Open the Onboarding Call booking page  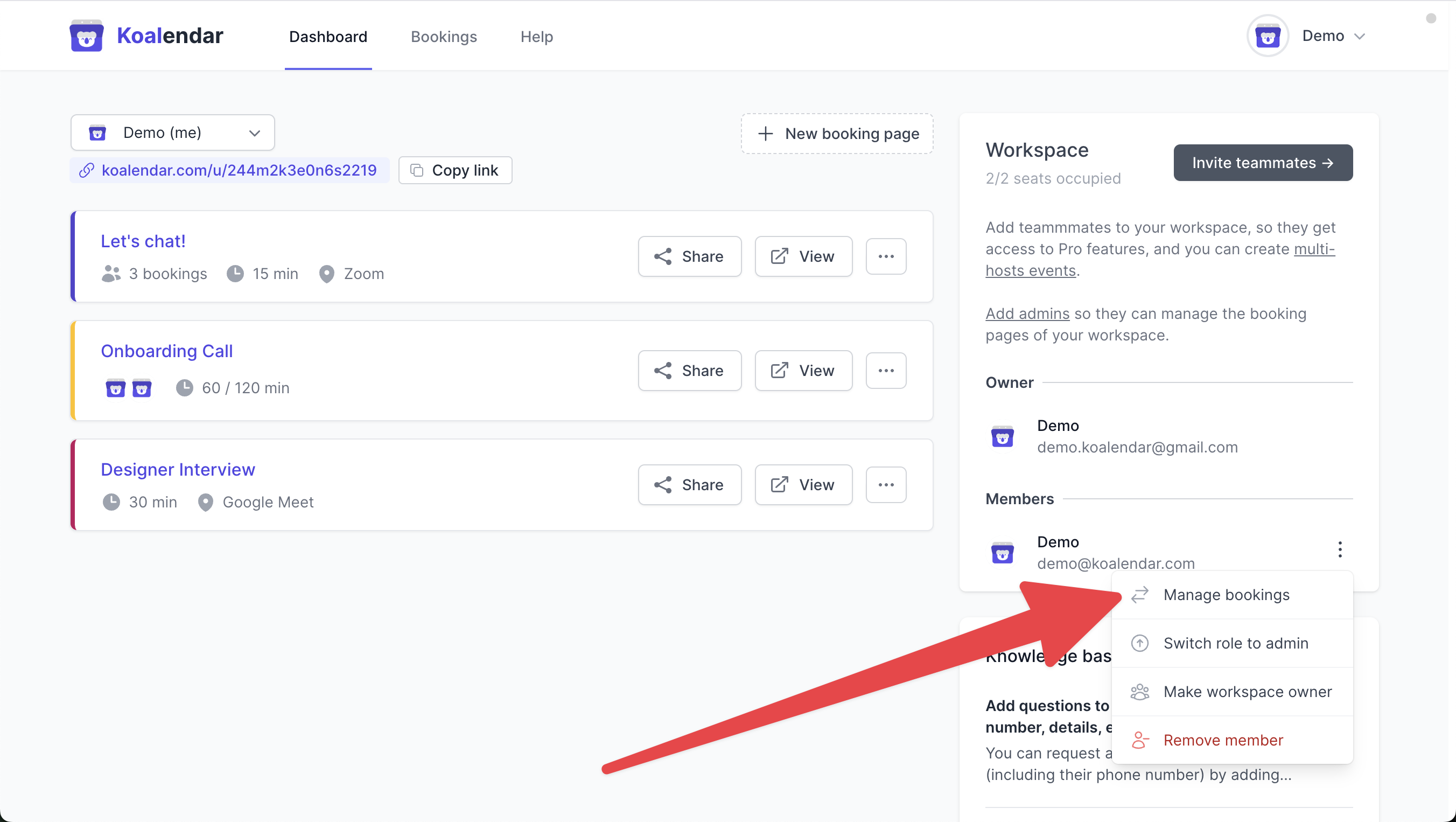(167, 351)
